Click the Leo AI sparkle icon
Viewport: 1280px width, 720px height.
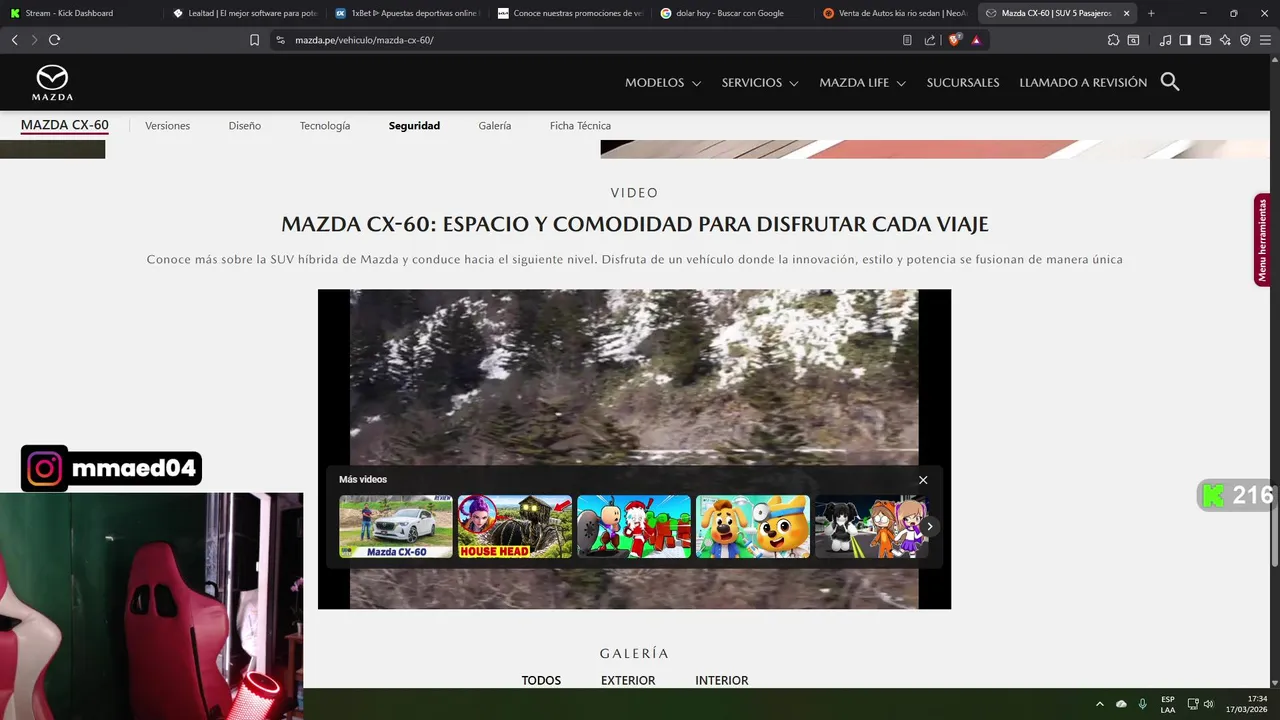(x=1225, y=40)
